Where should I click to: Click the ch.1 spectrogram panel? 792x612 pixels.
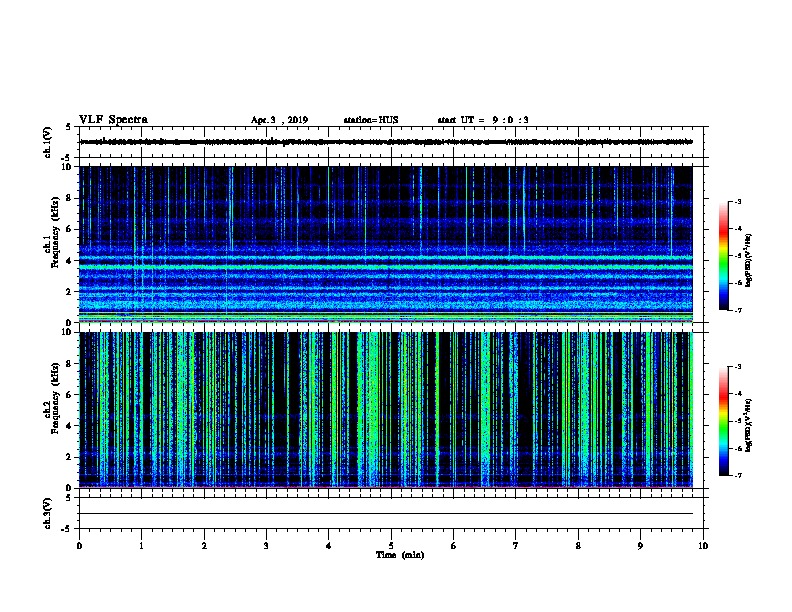[386, 244]
